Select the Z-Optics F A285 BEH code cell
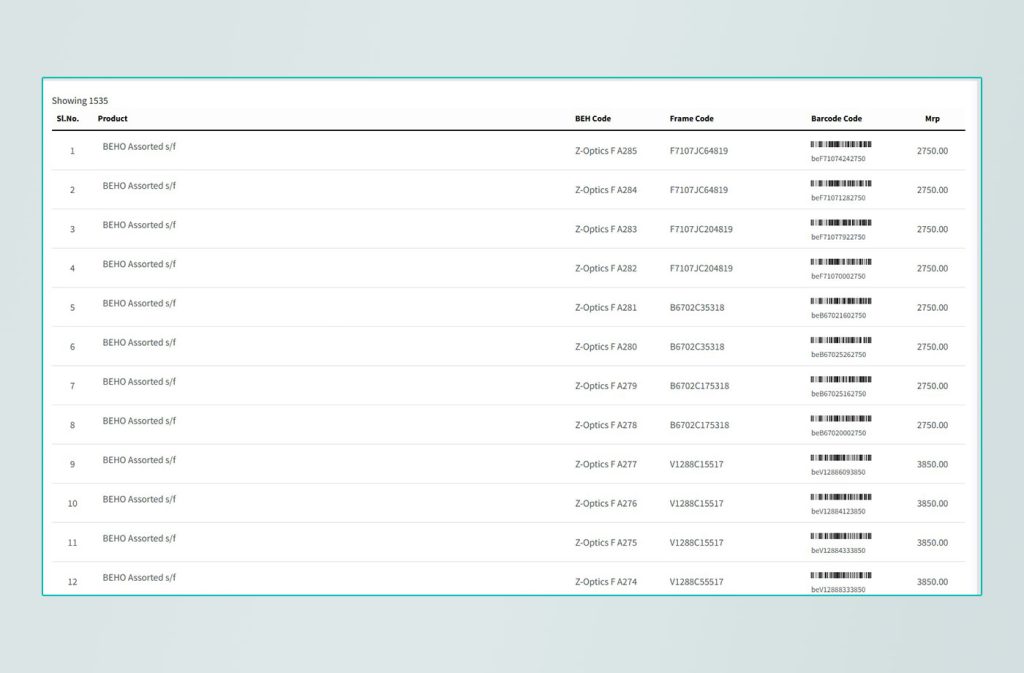This screenshot has width=1024, height=673. click(605, 151)
